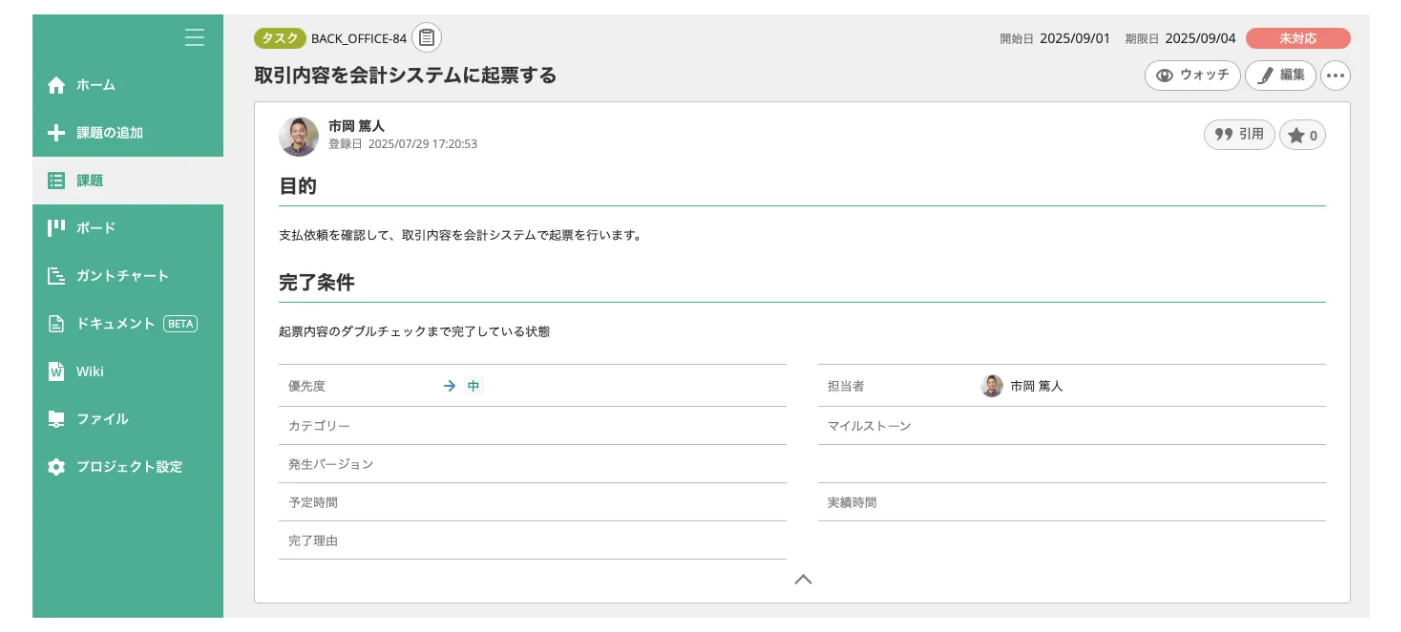The width and height of the screenshot is (1401, 632).
Task: Click the 引用 quote button
Action: [1239, 134]
